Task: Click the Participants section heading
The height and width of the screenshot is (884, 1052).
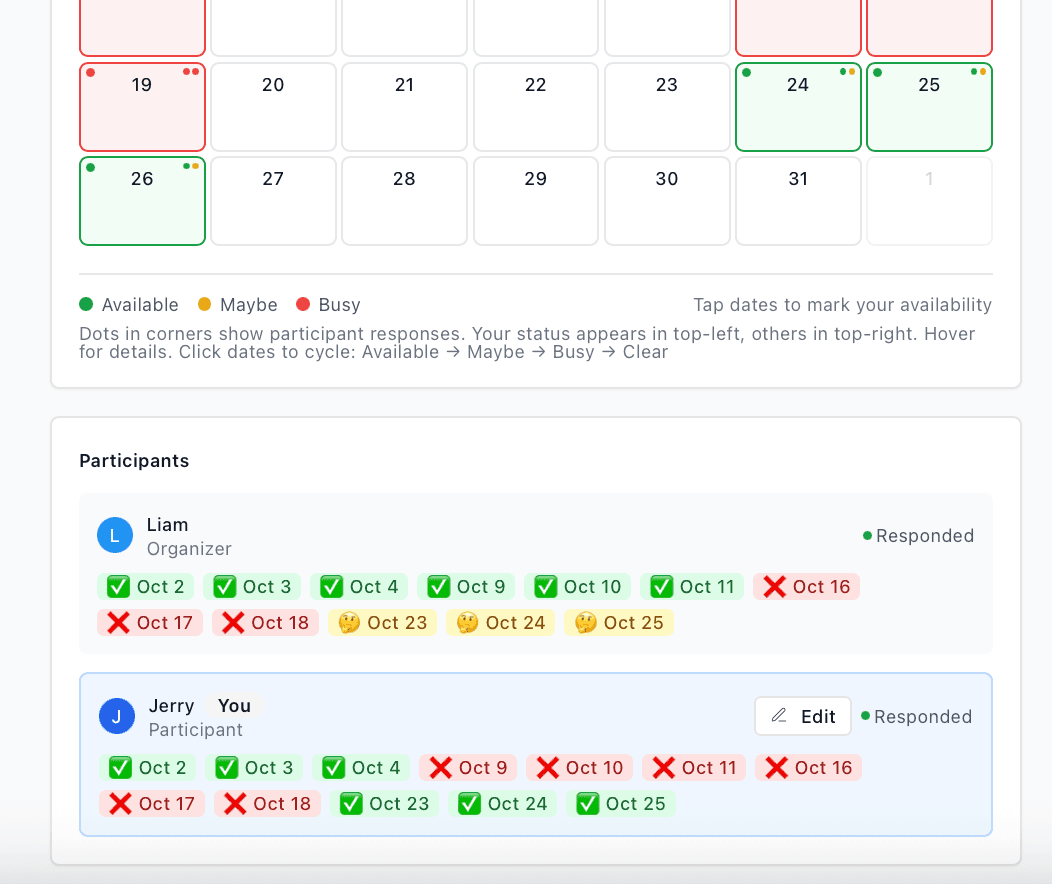Action: 134,461
